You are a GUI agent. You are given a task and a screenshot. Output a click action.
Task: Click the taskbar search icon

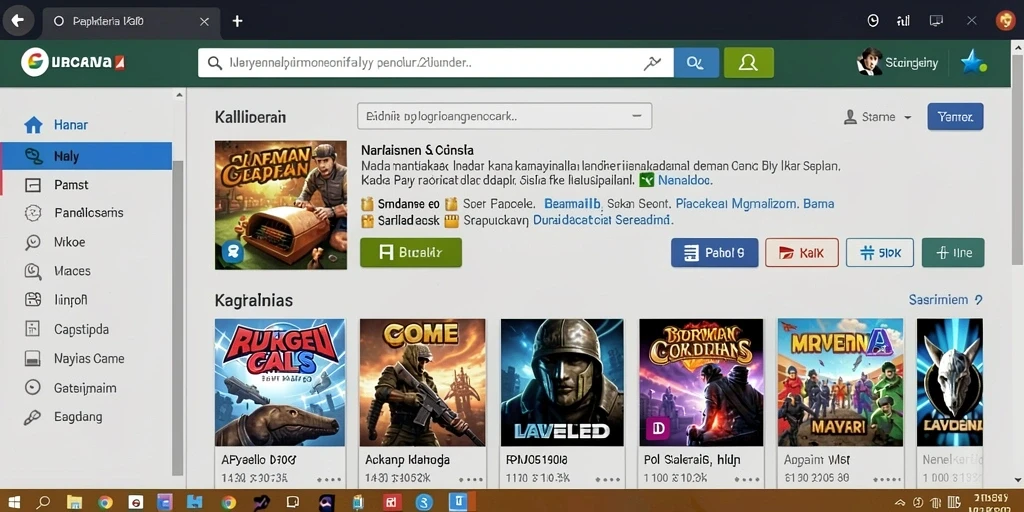point(43,502)
